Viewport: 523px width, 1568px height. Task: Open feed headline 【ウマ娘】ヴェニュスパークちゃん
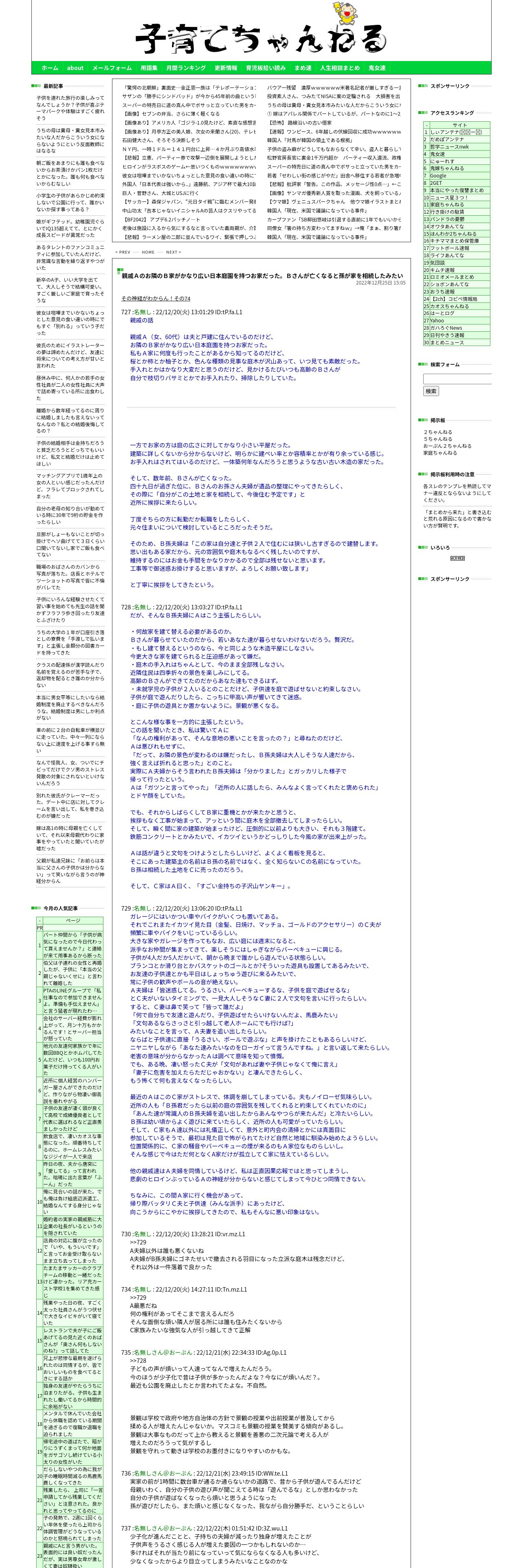(334, 201)
